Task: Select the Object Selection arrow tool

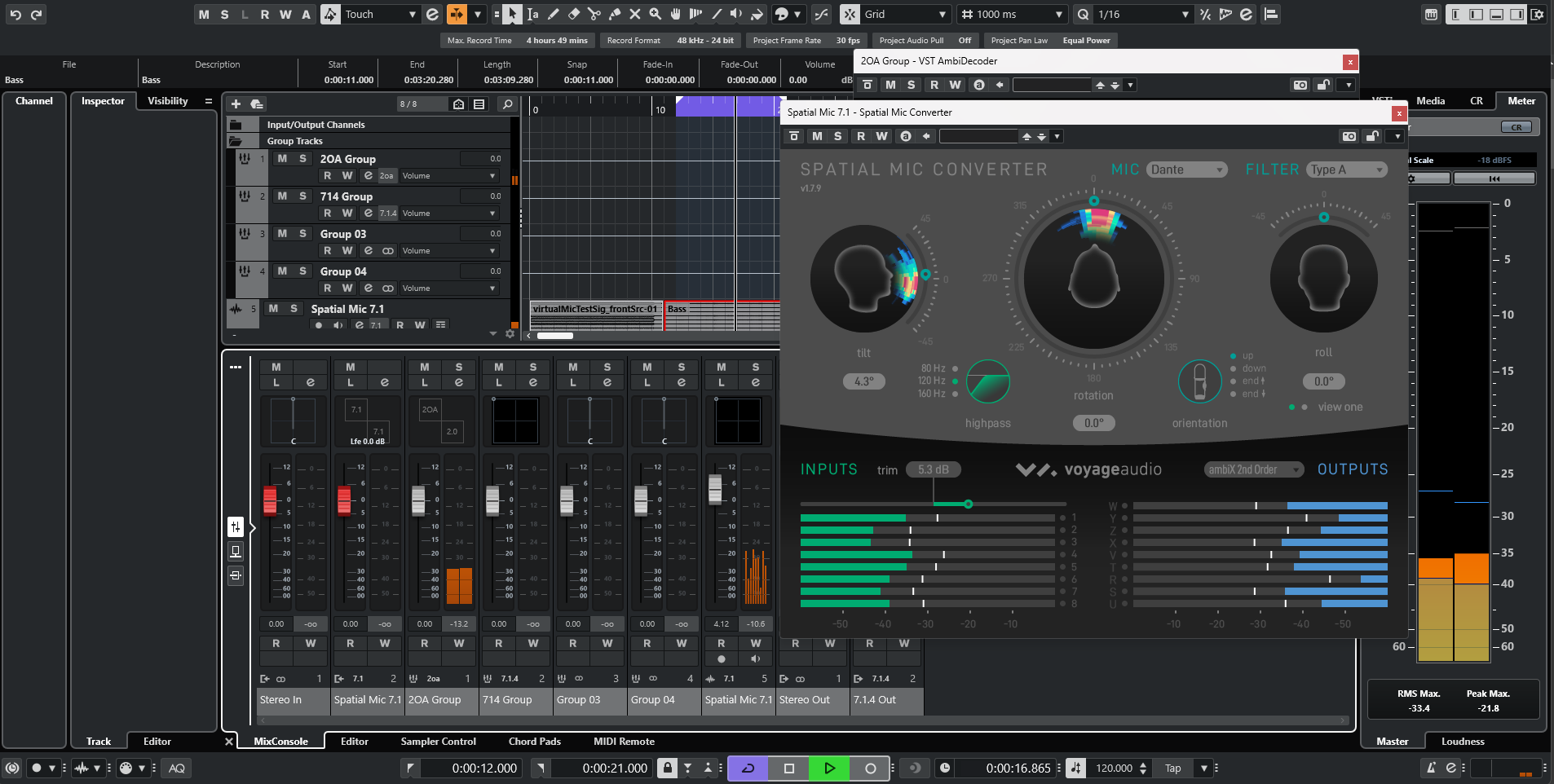Action: 512,14
